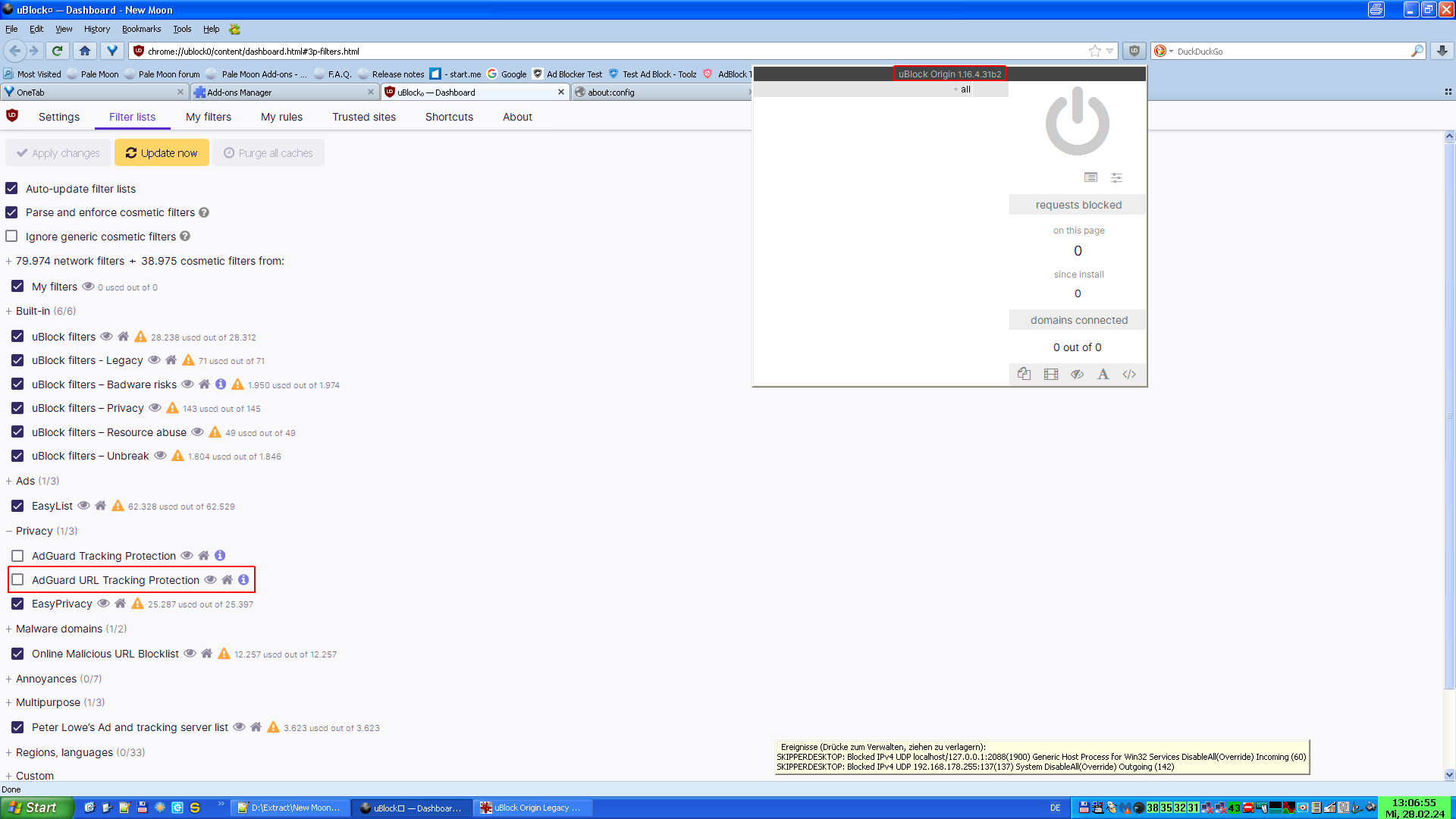The height and width of the screenshot is (819, 1456).
Task: Toggle JavaScript disable code icon in popup
Action: point(1129,374)
